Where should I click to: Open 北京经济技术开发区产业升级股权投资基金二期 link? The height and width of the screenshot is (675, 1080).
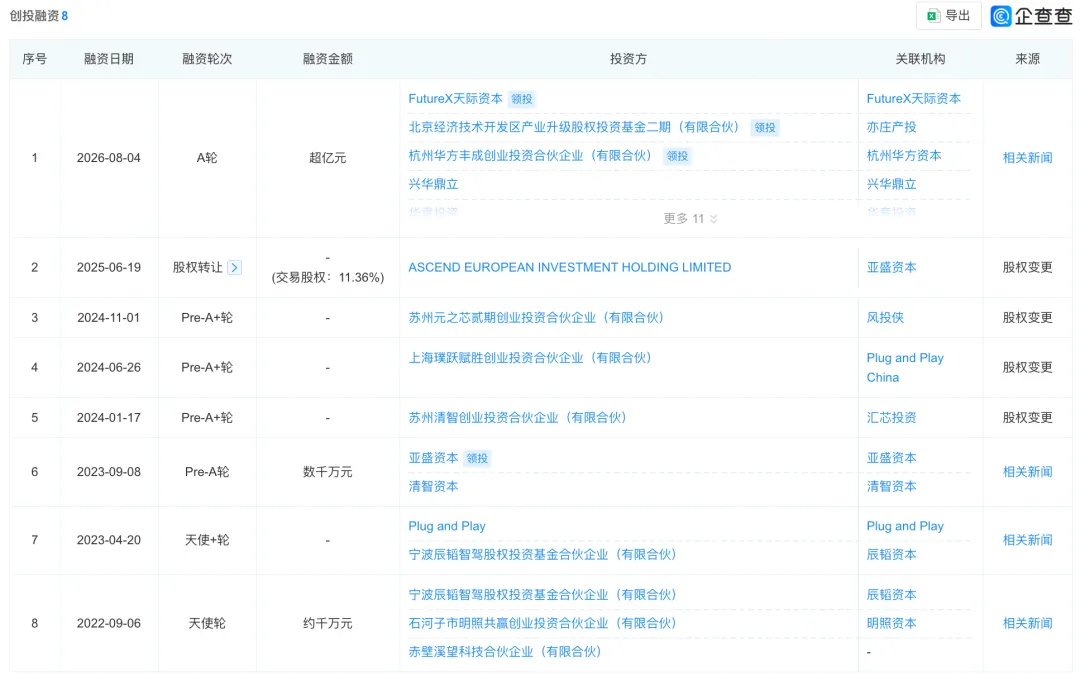574,127
